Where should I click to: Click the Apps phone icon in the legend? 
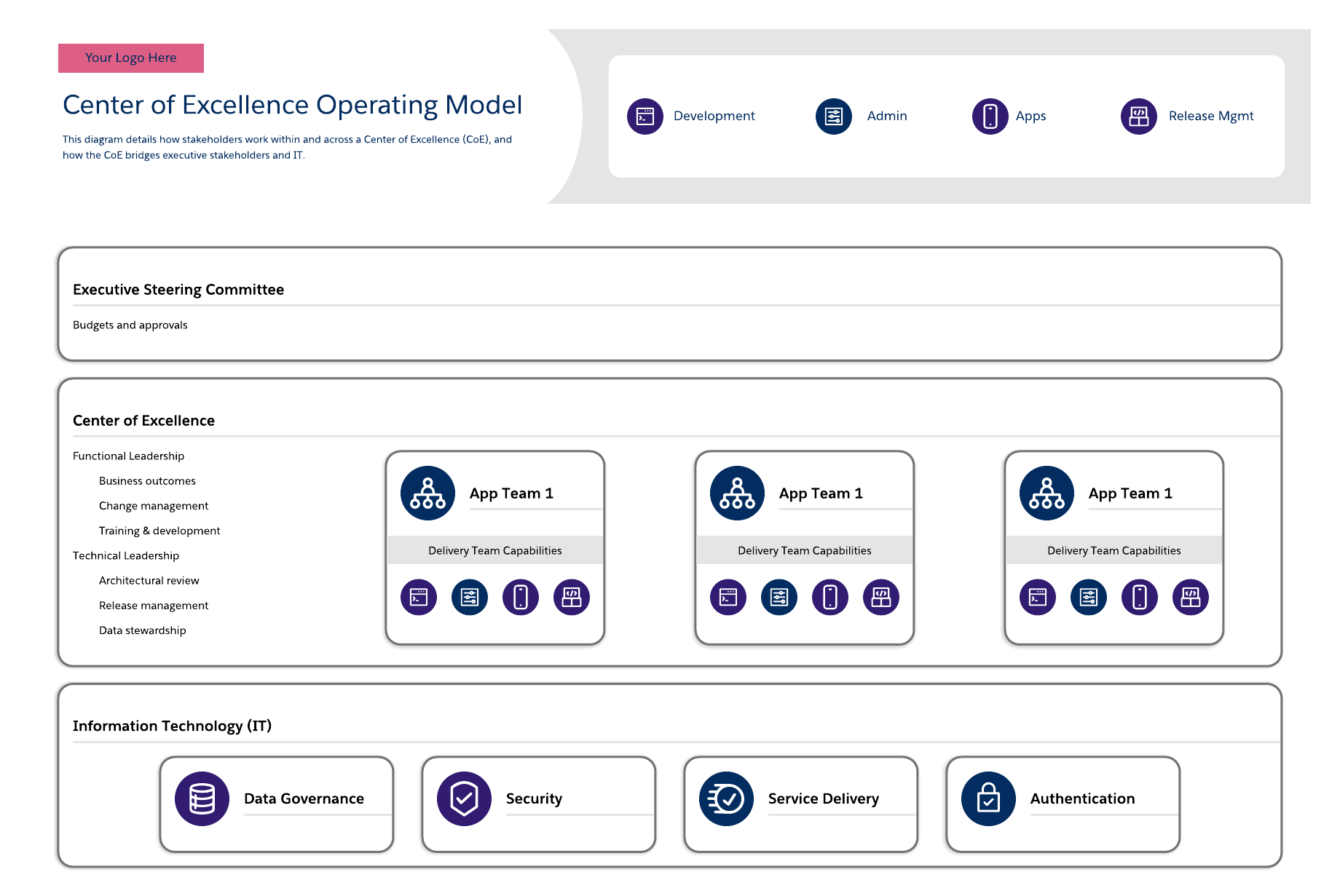pyautogui.click(x=990, y=116)
